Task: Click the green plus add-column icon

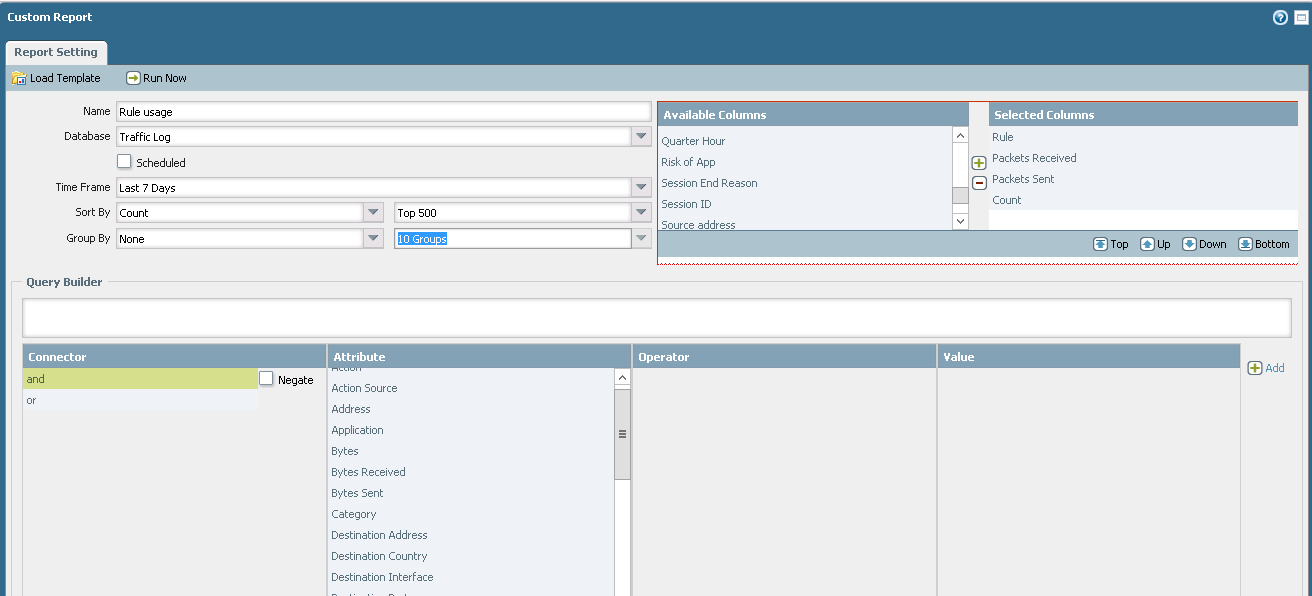Action: 979,163
